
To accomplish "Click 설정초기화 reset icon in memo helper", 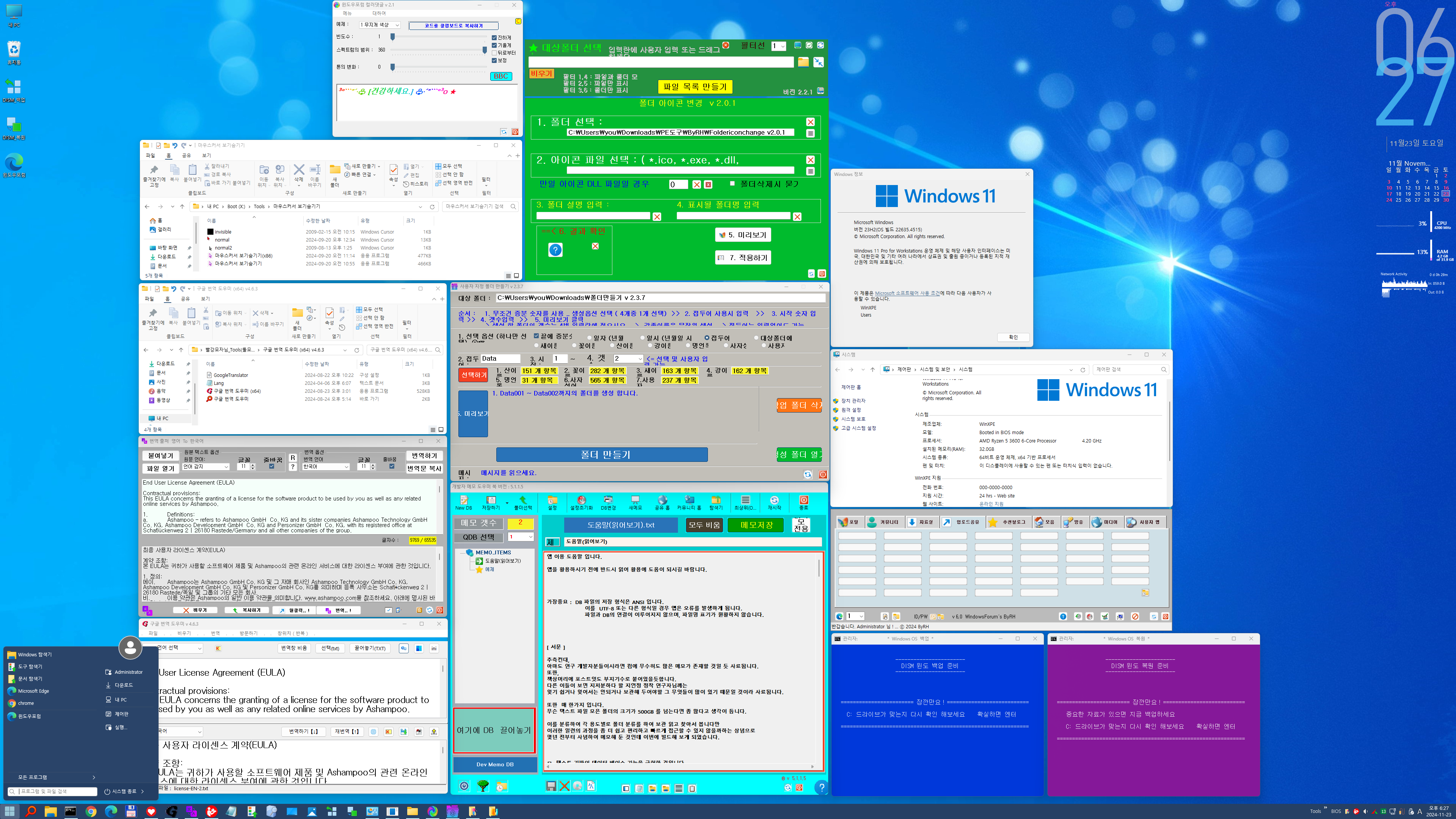I will coord(581,502).
